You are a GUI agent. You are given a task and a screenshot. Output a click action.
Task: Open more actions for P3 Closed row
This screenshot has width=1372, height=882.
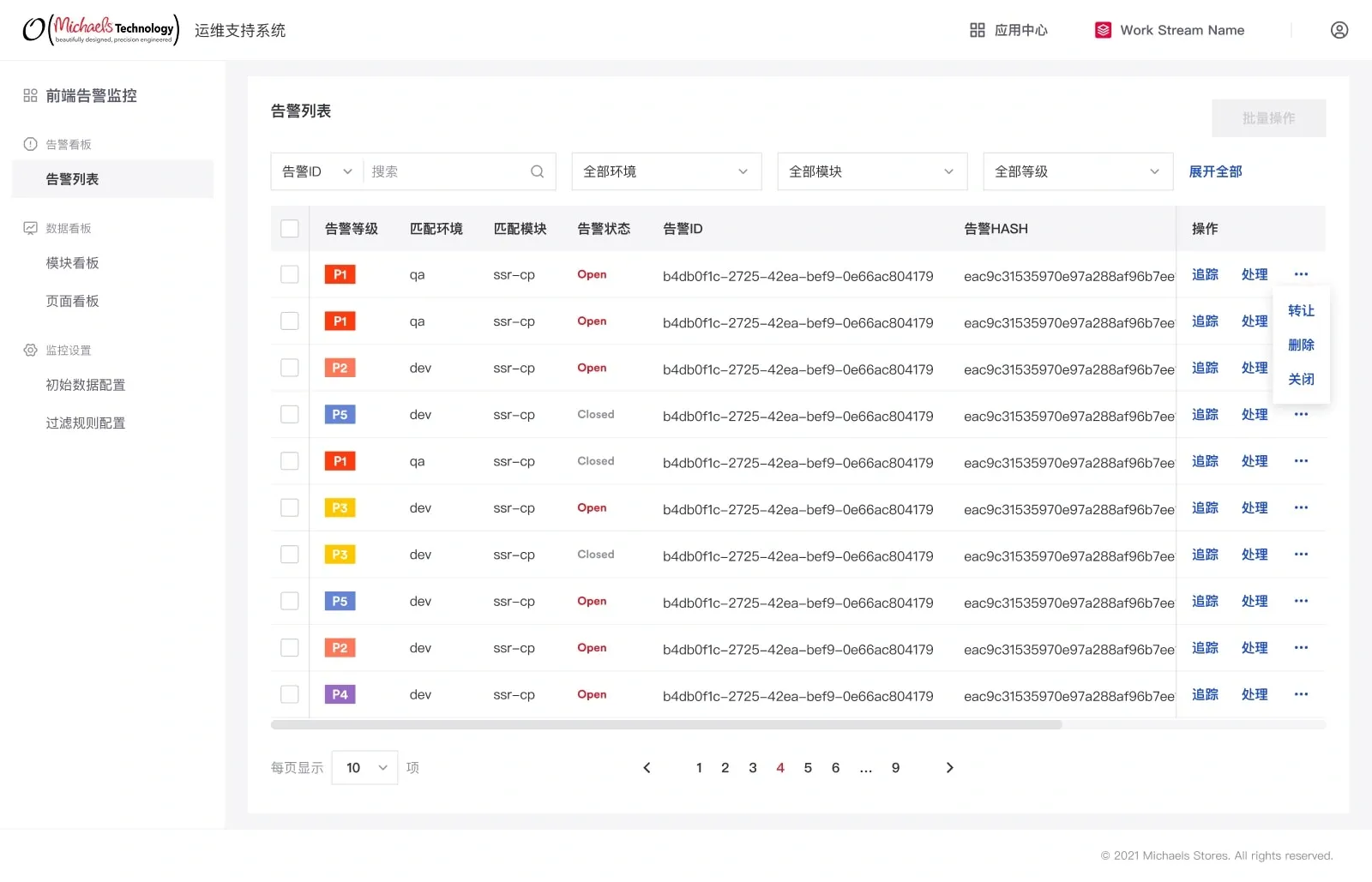tap(1301, 555)
